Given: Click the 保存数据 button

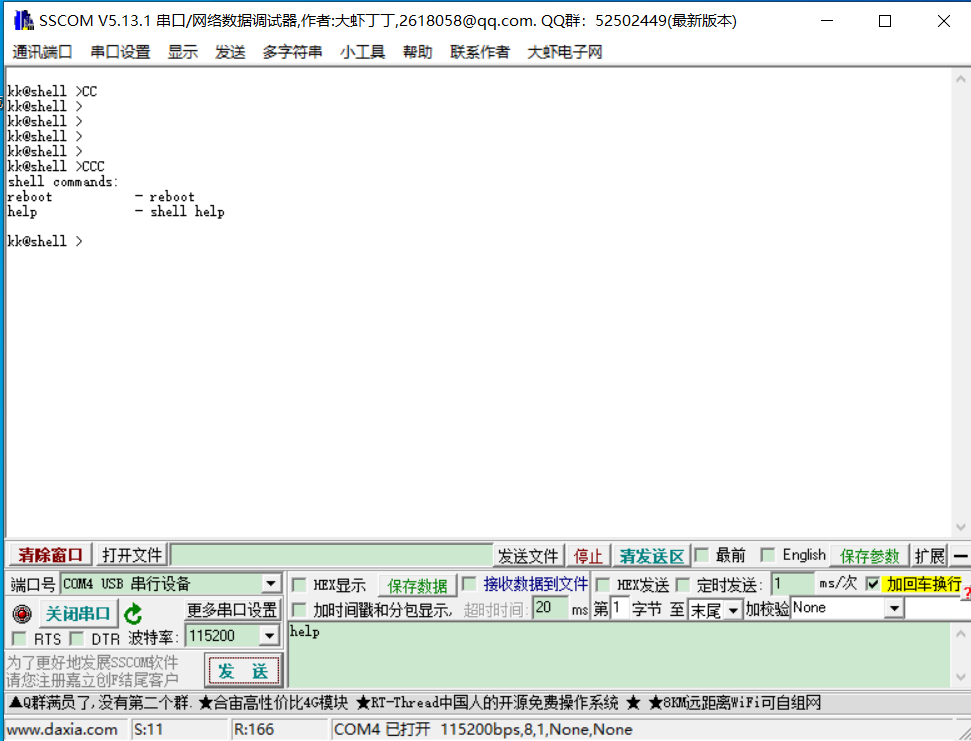Looking at the screenshot, I should click(x=417, y=585).
